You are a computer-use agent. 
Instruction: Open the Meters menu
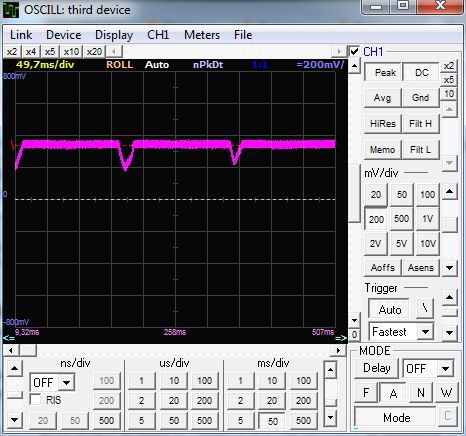pos(202,35)
